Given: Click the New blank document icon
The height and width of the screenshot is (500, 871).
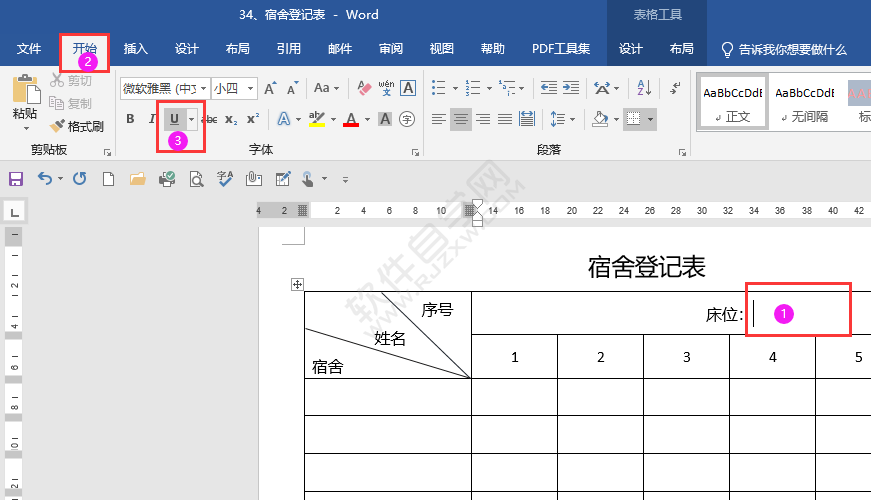Looking at the screenshot, I should 108,179.
